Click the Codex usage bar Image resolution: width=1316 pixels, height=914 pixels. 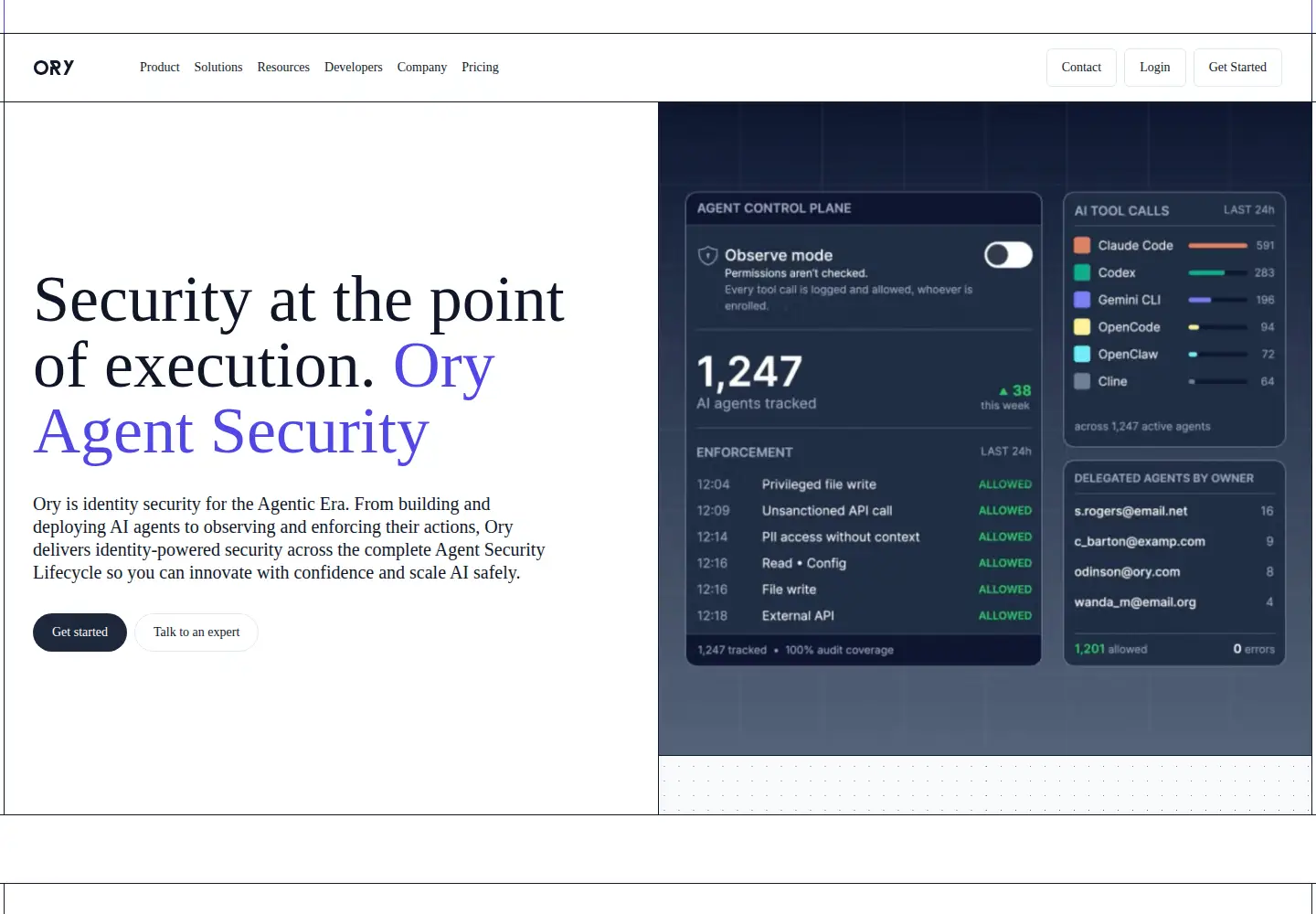coord(1218,272)
